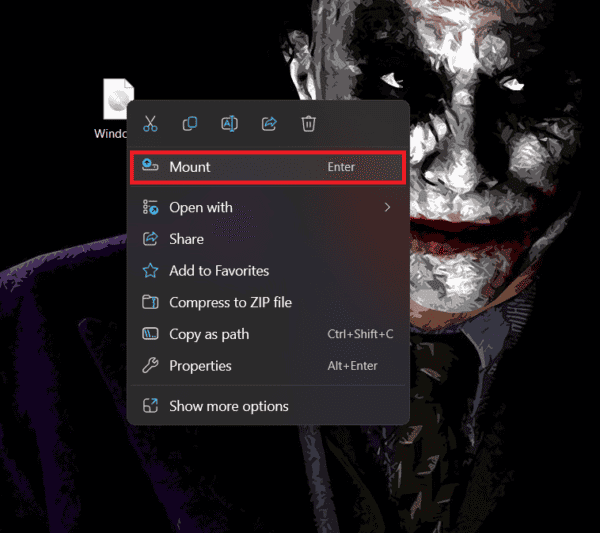Expand the Open with submenu arrow

[x=387, y=207]
